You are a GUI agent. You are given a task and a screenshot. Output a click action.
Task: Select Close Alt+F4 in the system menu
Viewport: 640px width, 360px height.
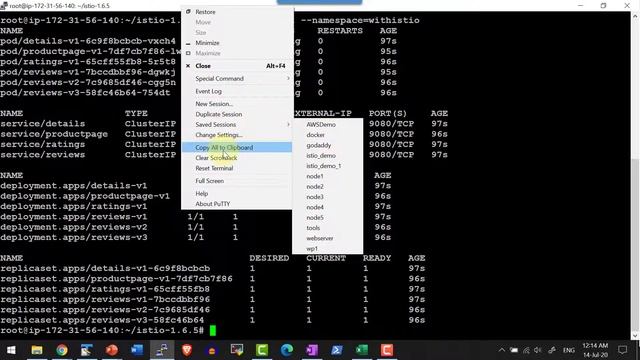pyautogui.click(x=237, y=66)
